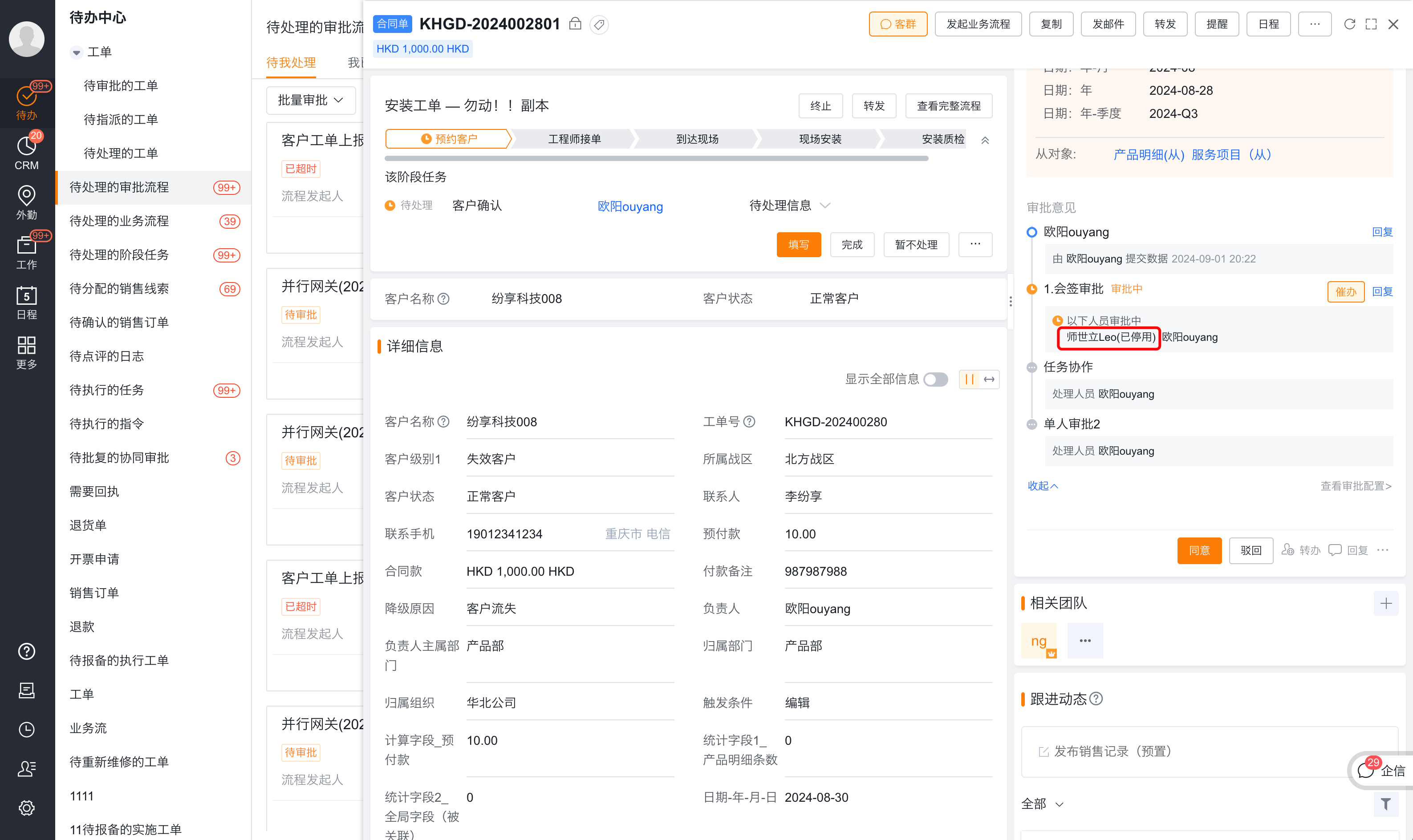Open 产品明细(从) link
Image resolution: width=1413 pixels, height=840 pixels.
1149,154
